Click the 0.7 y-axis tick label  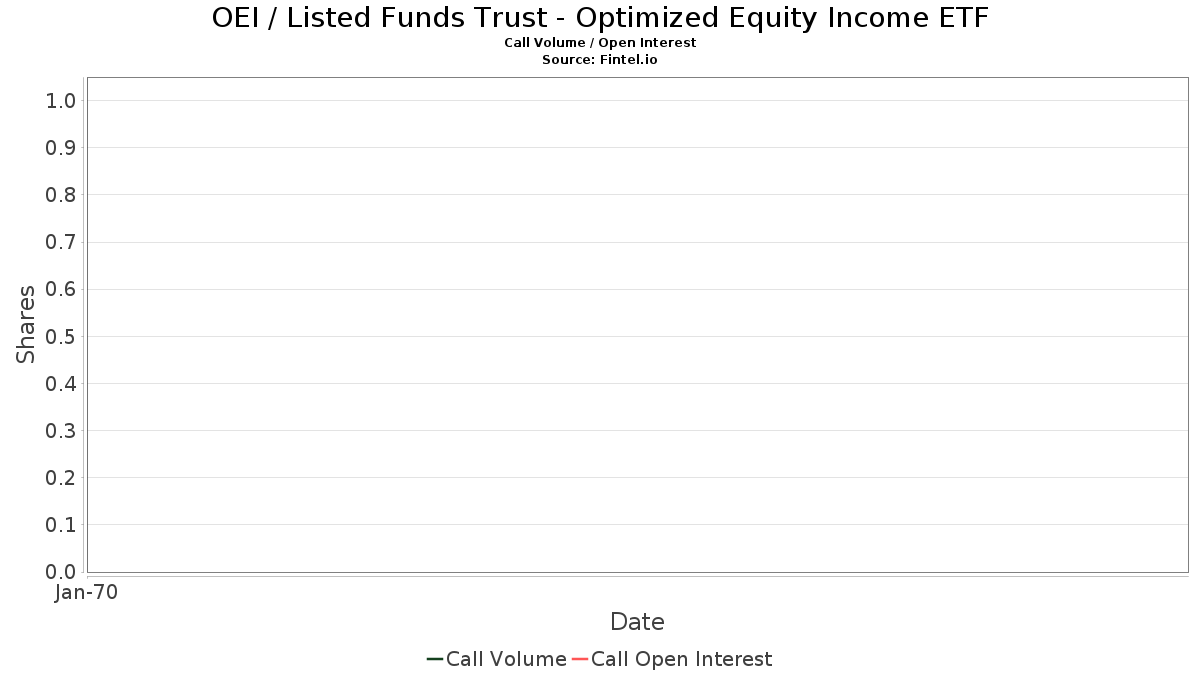click(x=61, y=242)
